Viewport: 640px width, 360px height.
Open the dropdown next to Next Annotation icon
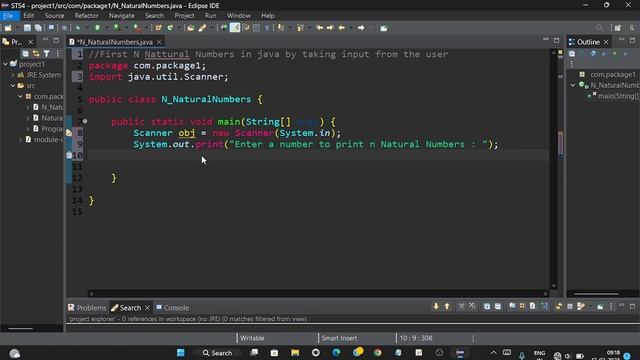[290, 28]
